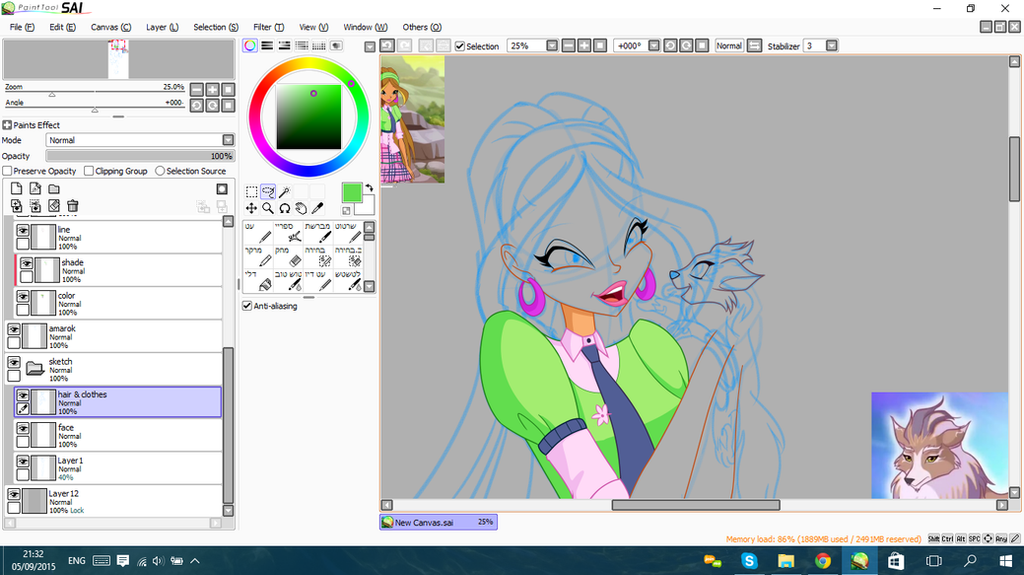
Task: Open the Edit menu
Action: coord(62,27)
